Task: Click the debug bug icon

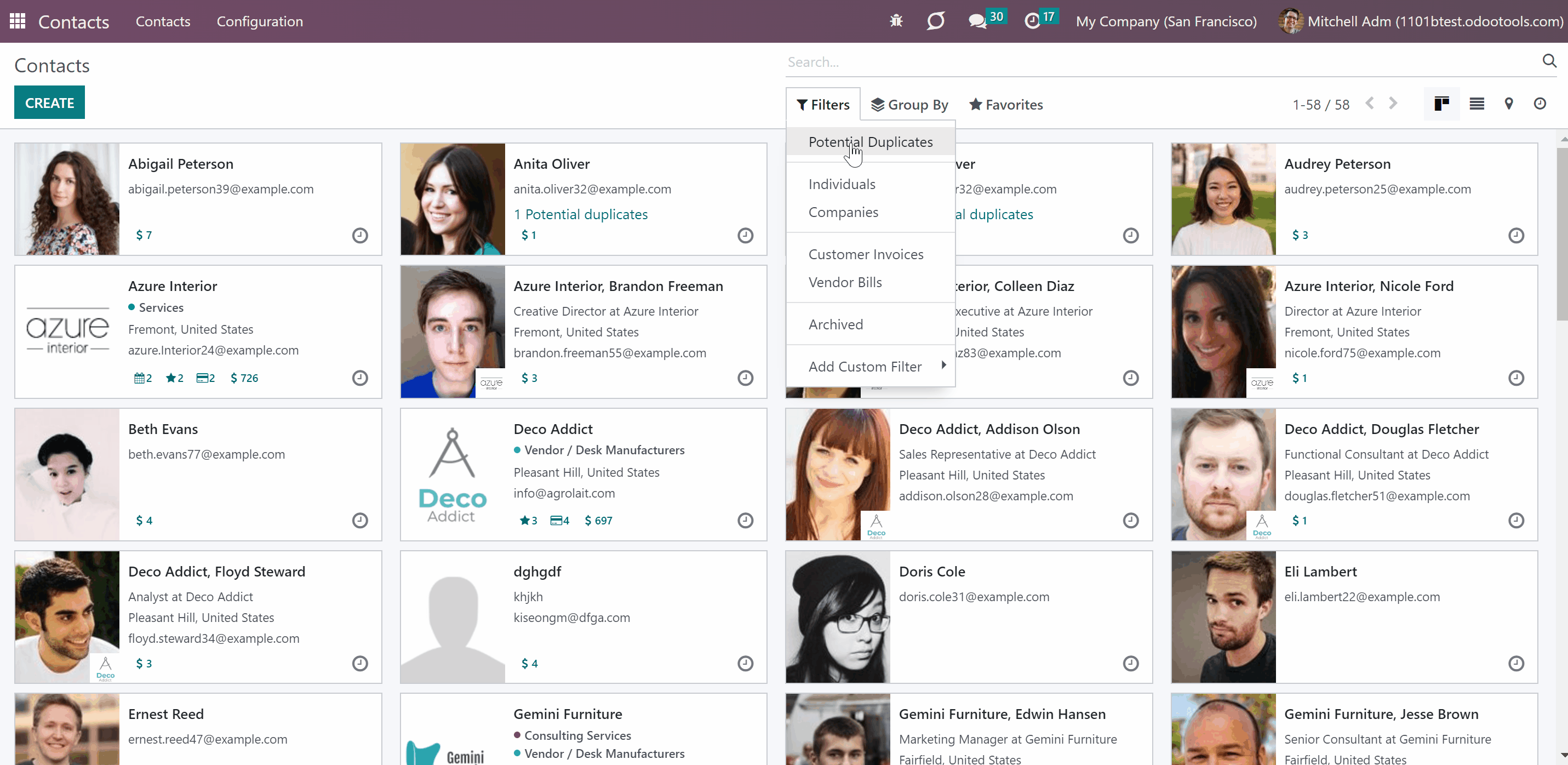Action: [896, 21]
